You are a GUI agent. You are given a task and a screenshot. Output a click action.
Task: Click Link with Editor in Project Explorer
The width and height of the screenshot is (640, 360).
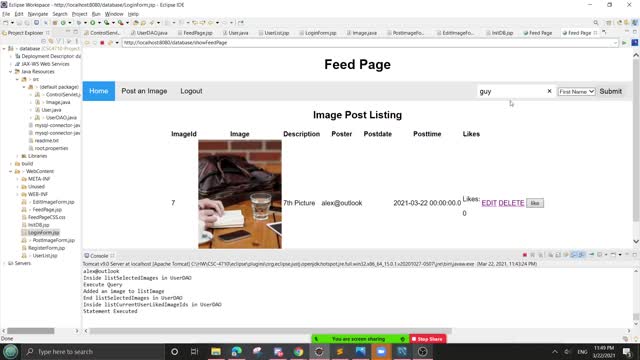(51, 41)
